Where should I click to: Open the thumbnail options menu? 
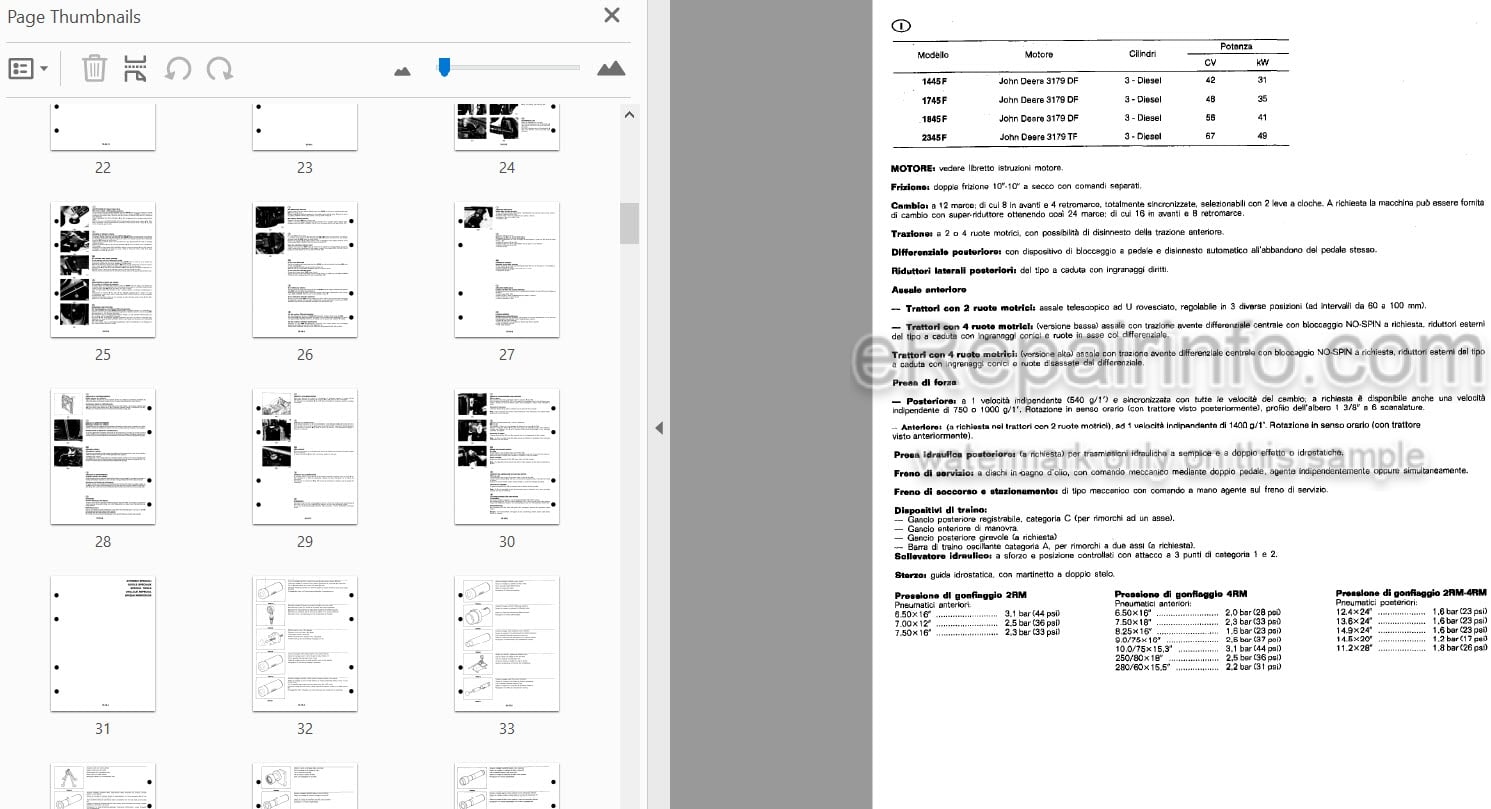28,69
